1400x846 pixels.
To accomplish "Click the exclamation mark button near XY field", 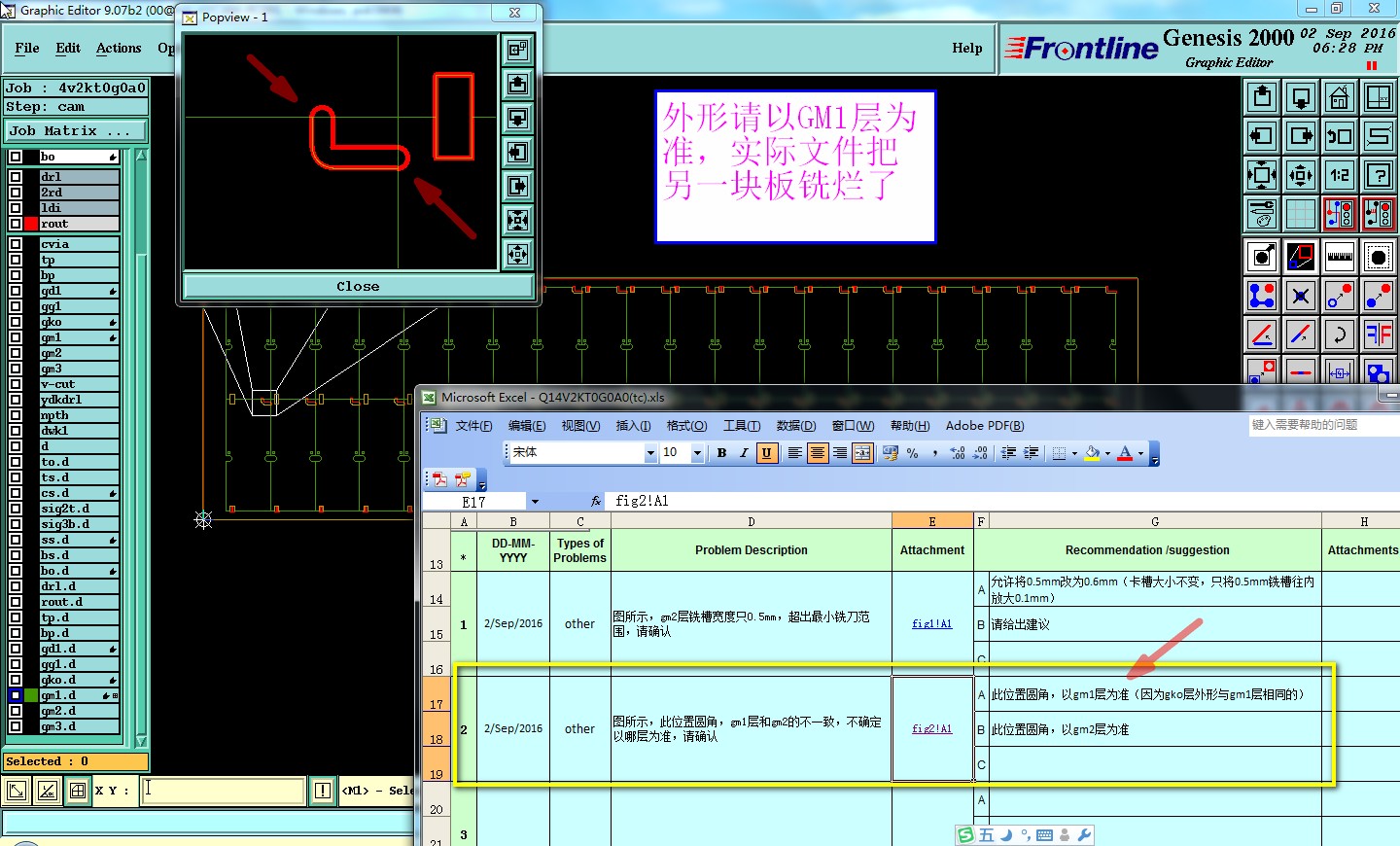I will tap(323, 791).
